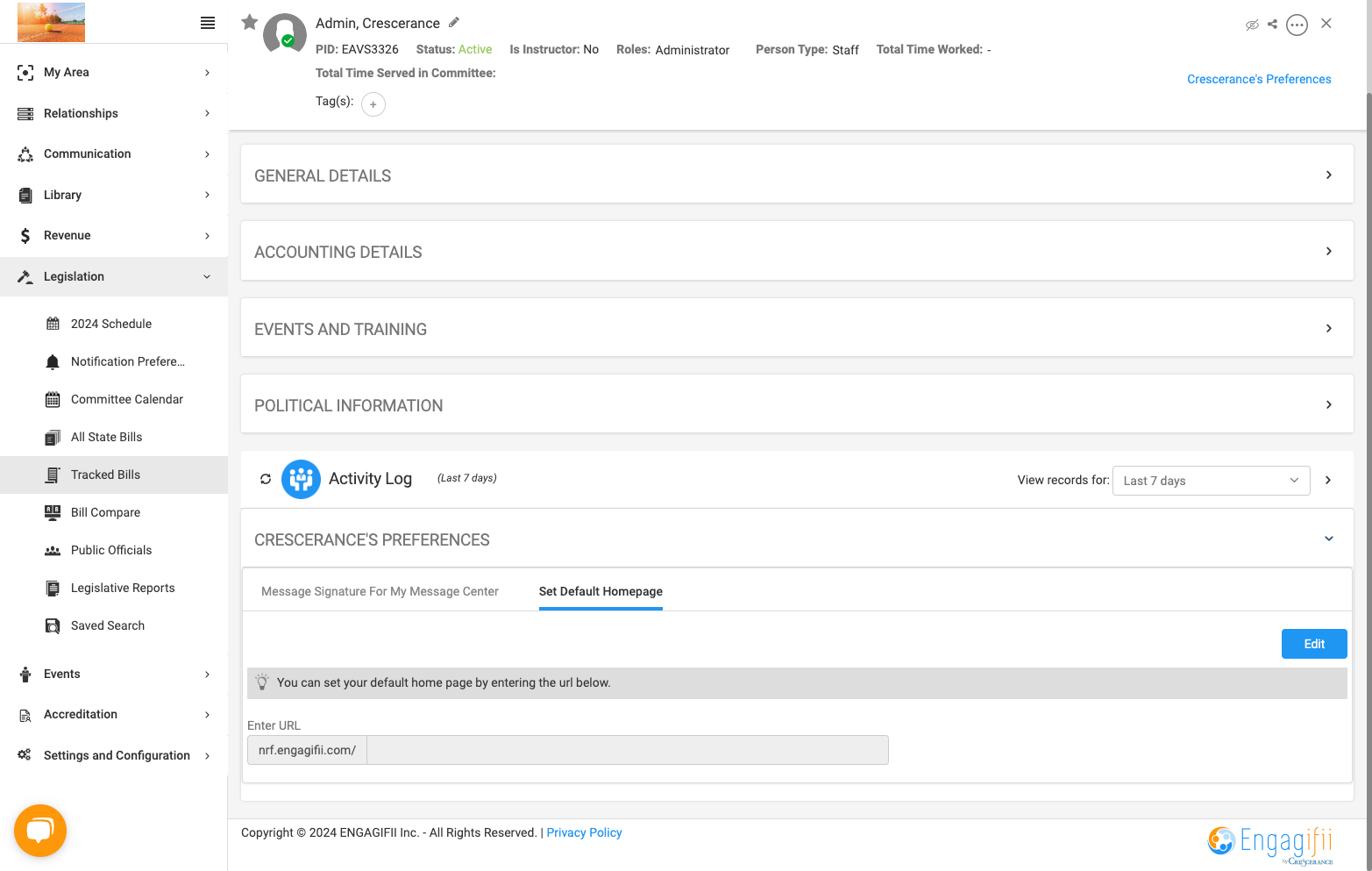Close the profile panel with X

[x=1326, y=24]
